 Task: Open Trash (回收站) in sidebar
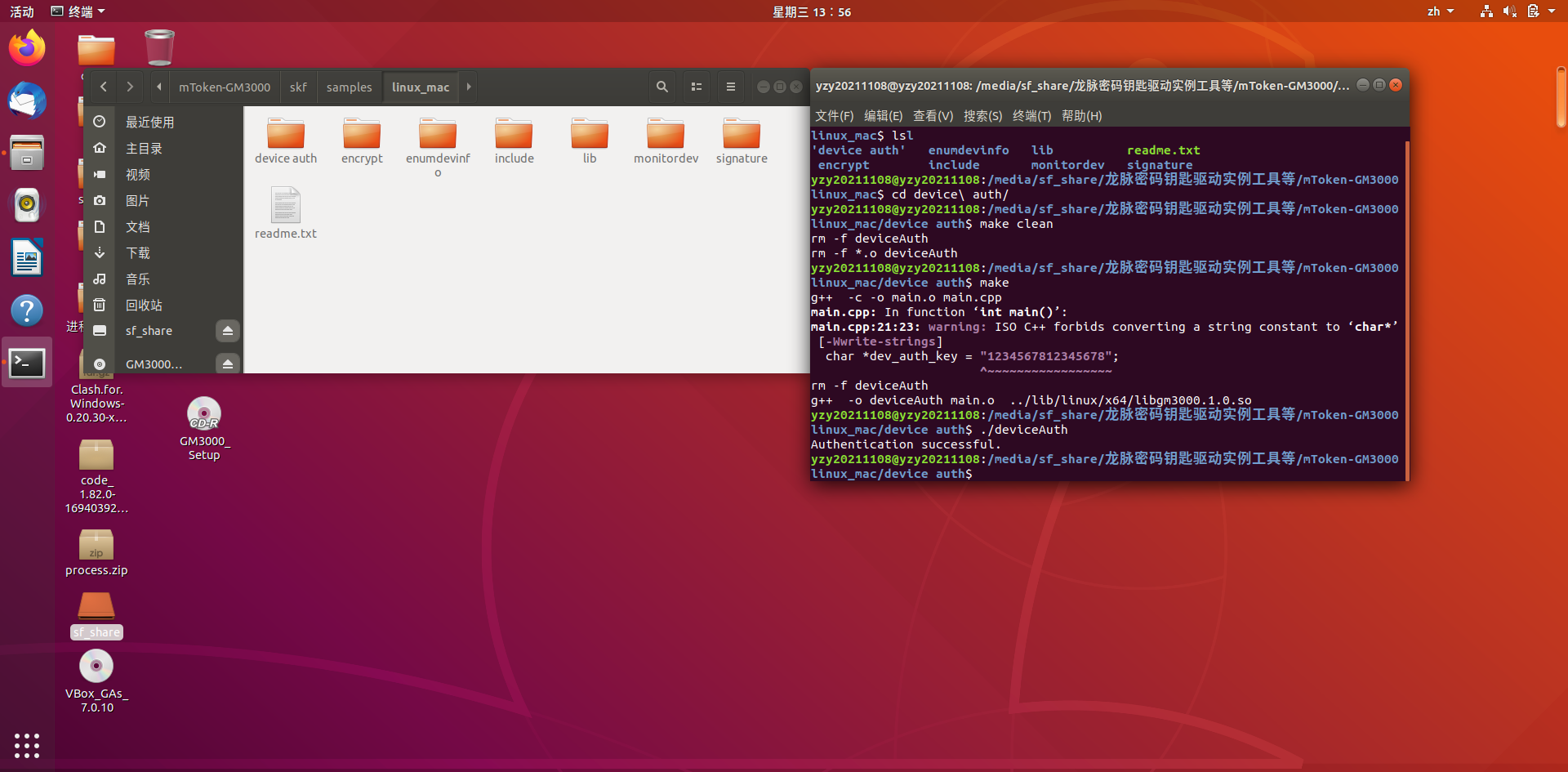(x=163, y=305)
